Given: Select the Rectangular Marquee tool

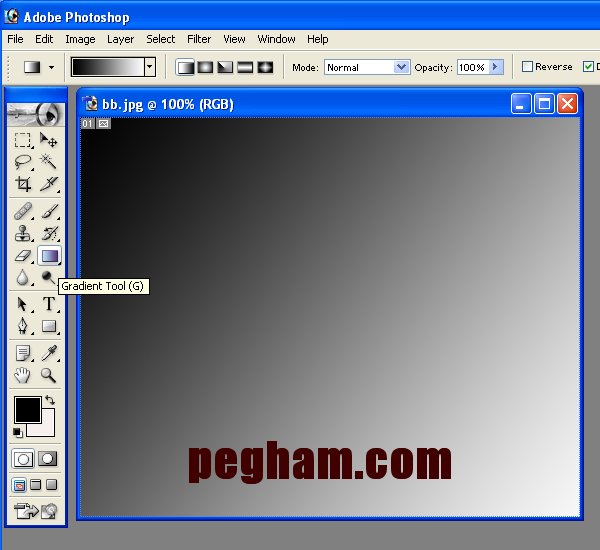Looking at the screenshot, I should (x=23, y=140).
